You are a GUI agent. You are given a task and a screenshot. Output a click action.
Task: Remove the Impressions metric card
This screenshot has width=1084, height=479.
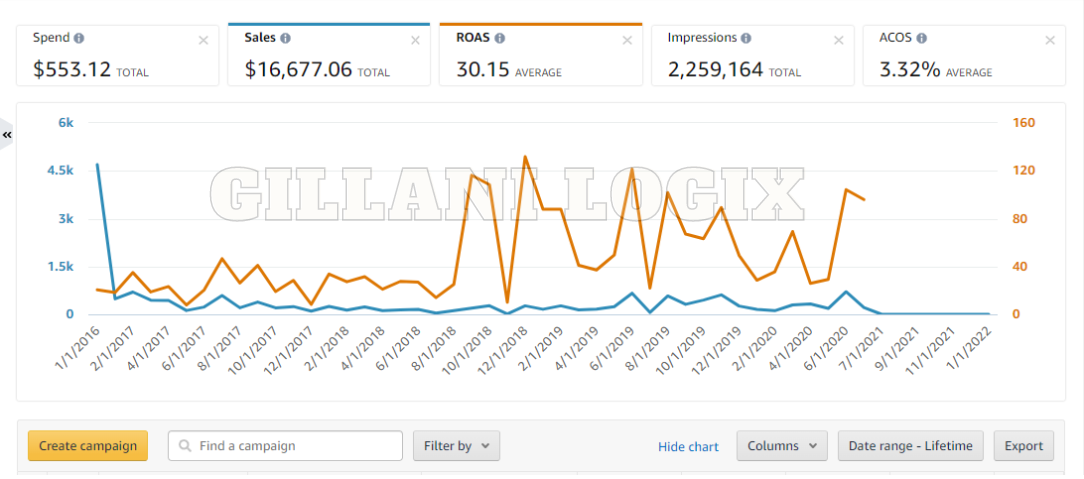(839, 40)
